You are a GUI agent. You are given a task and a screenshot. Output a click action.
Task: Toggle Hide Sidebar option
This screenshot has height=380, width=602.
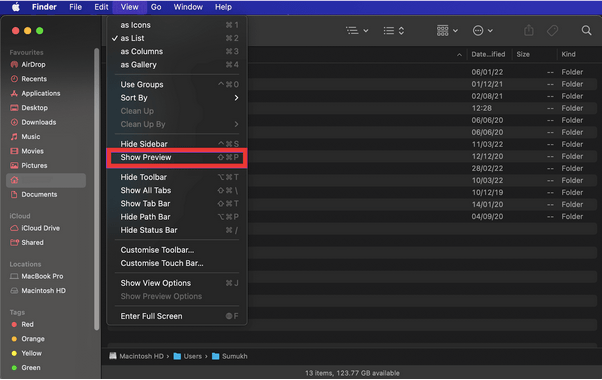(x=177, y=144)
